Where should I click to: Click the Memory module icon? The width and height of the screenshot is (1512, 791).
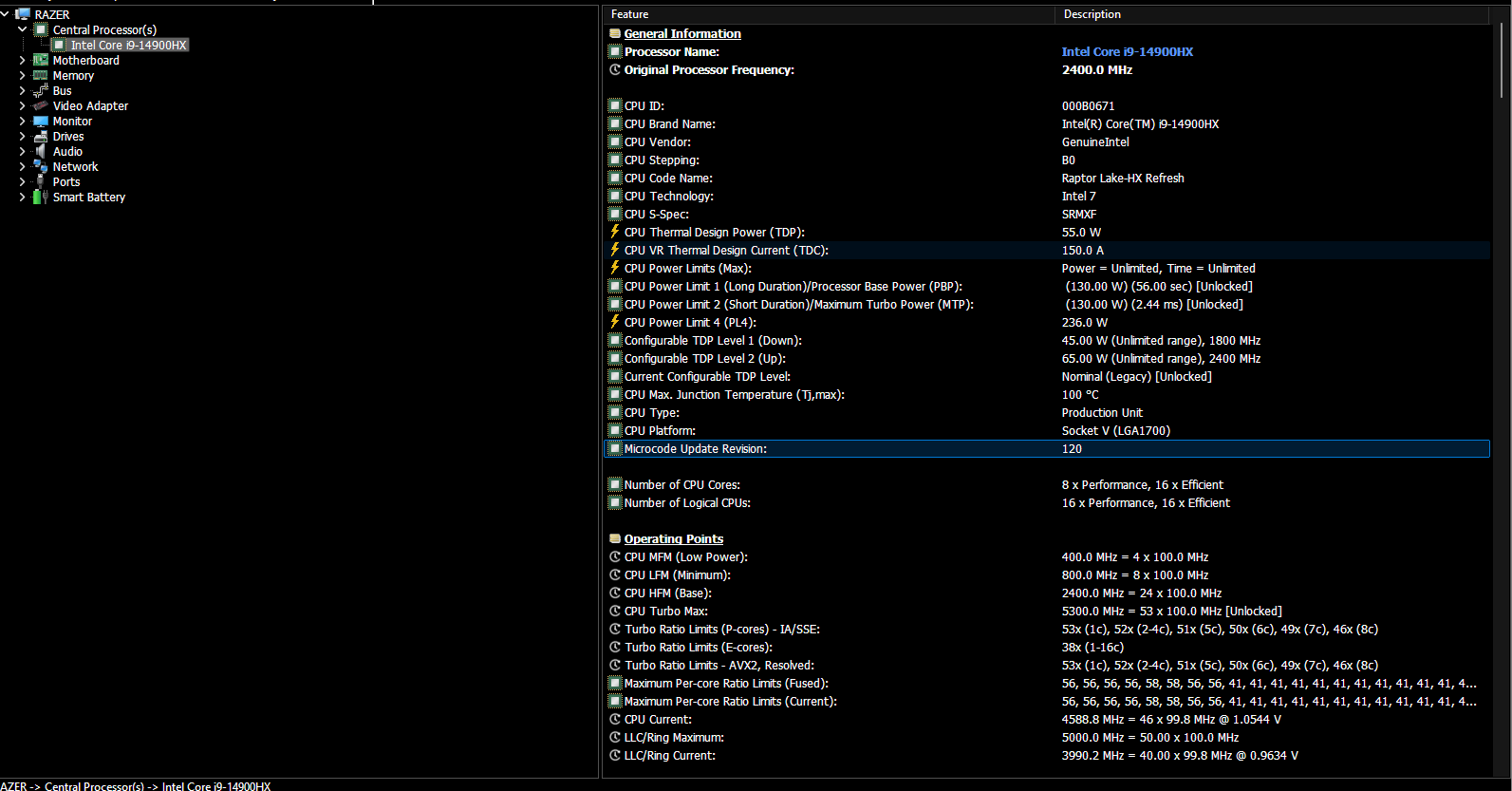tap(41, 75)
